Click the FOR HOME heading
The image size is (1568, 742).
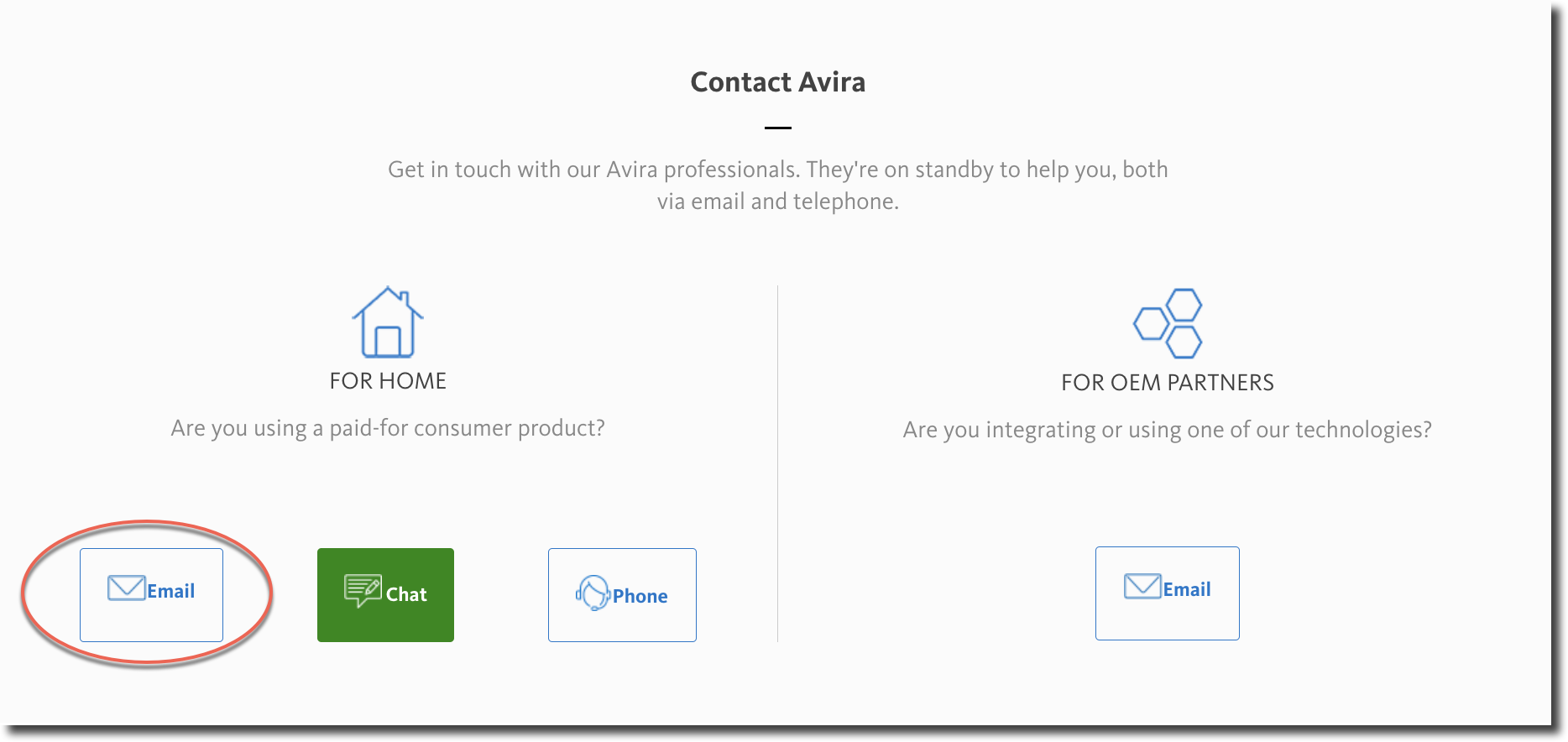(x=388, y=381)
